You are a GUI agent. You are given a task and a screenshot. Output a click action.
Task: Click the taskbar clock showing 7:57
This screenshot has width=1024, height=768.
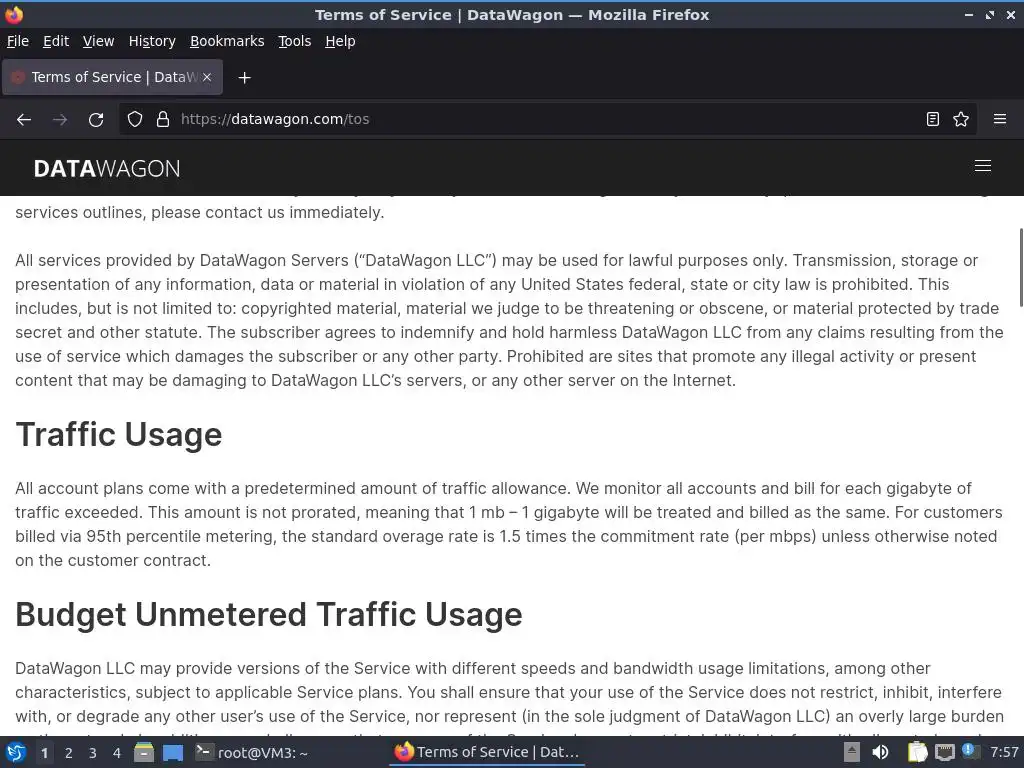pos(1004,752)
